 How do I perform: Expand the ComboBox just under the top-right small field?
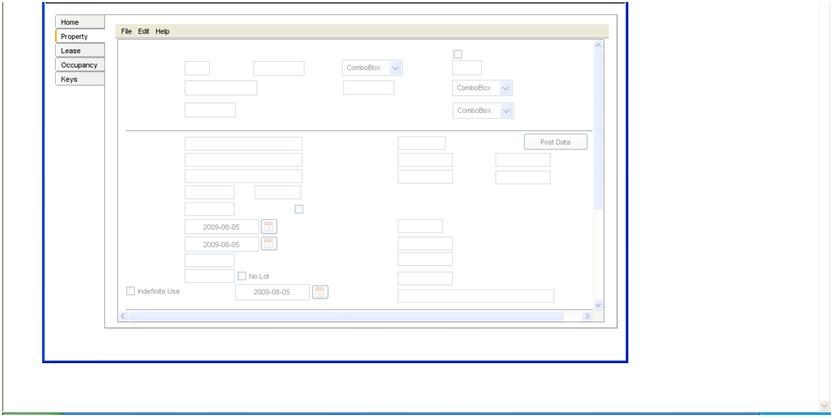pyautogui.click(x=506, y=88)
